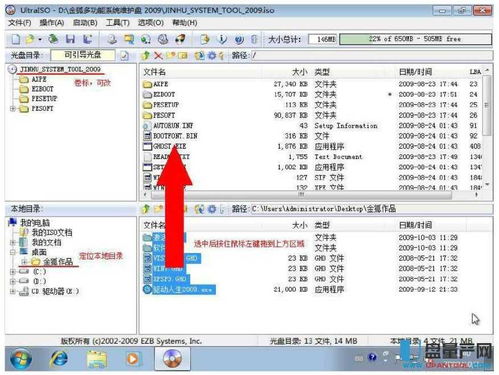Image resolution: width=499 pixels, height=375 pixels.
Task: Select EZBOOT folder in the disc tree
Action: tap(42, 89)
